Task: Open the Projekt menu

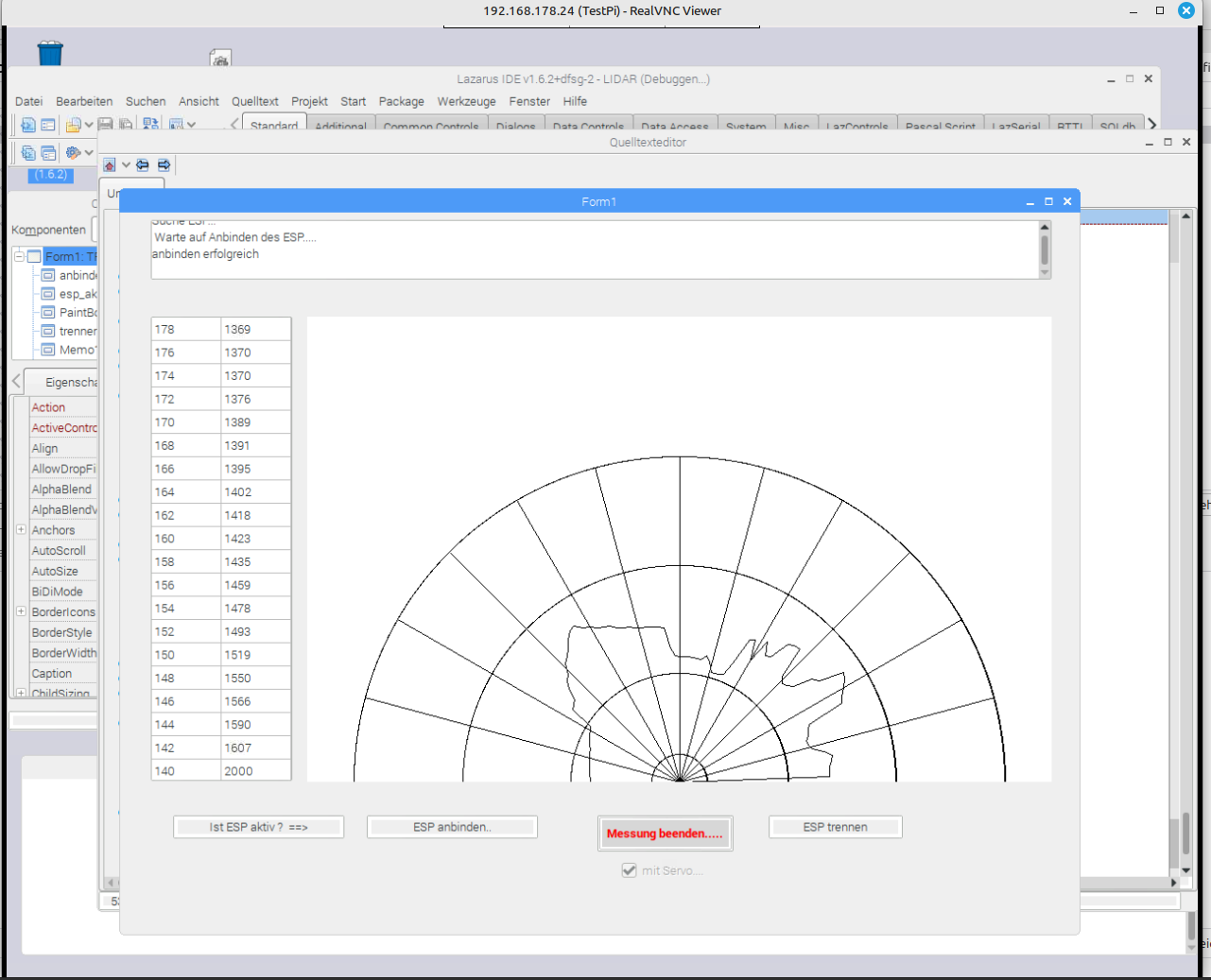Action: coord(309,101)
